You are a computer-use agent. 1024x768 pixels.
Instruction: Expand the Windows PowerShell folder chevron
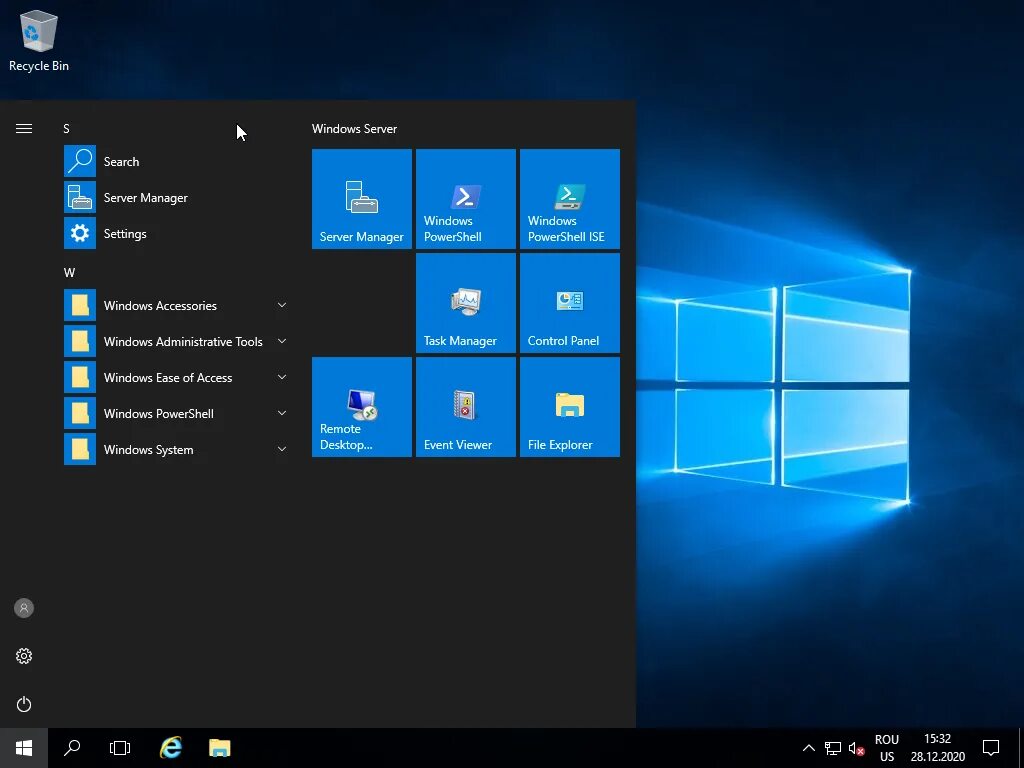(281, 413)
